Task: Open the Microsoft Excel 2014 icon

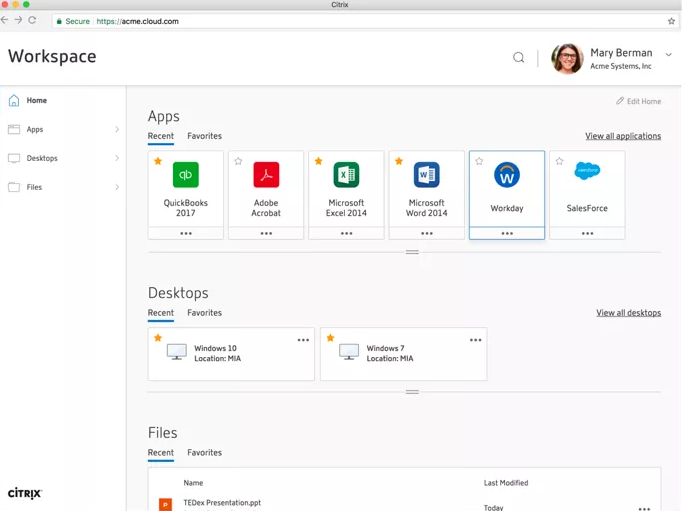Action: click(x=346, y=175)
